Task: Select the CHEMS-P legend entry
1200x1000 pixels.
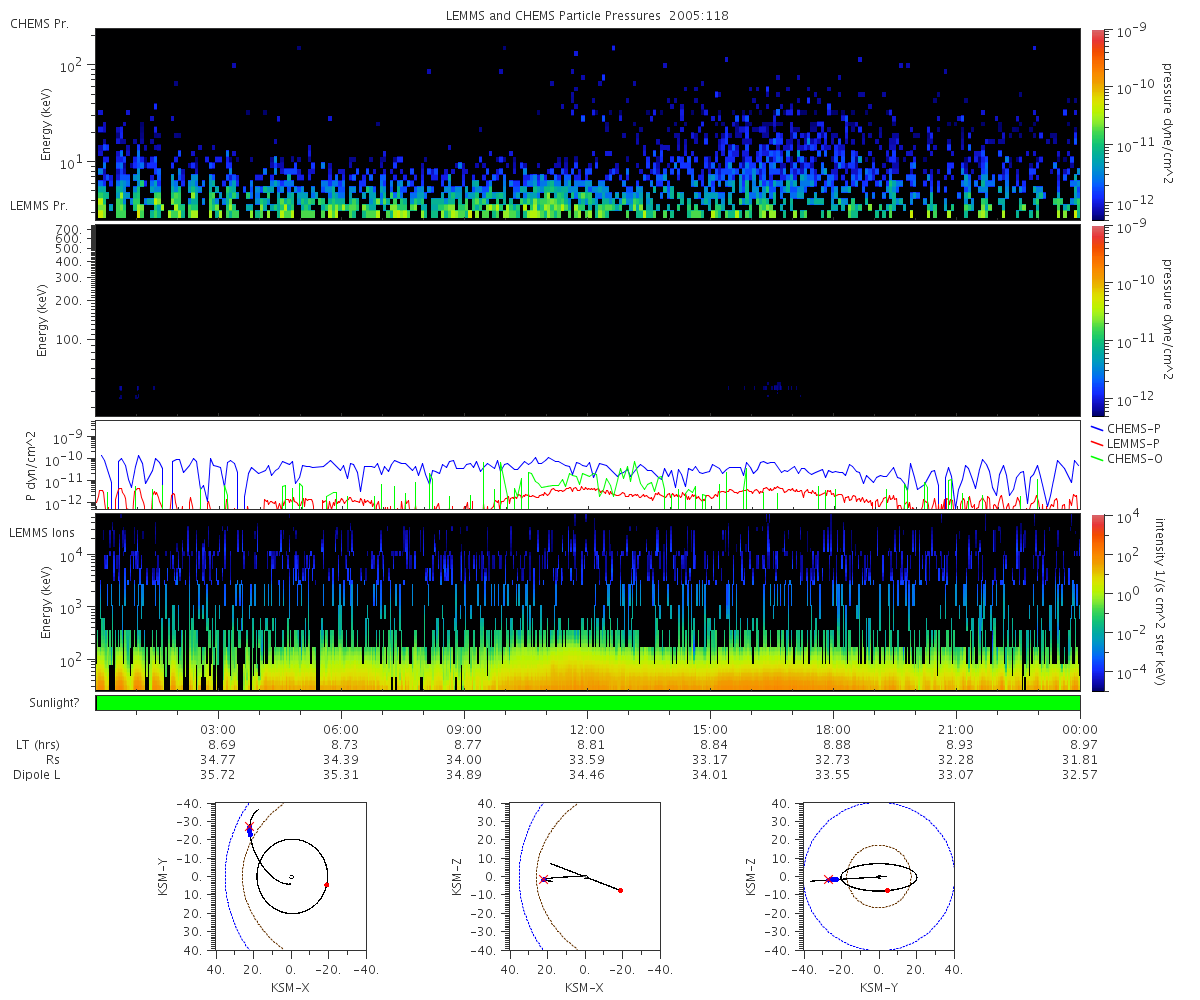Action: 1125,428
